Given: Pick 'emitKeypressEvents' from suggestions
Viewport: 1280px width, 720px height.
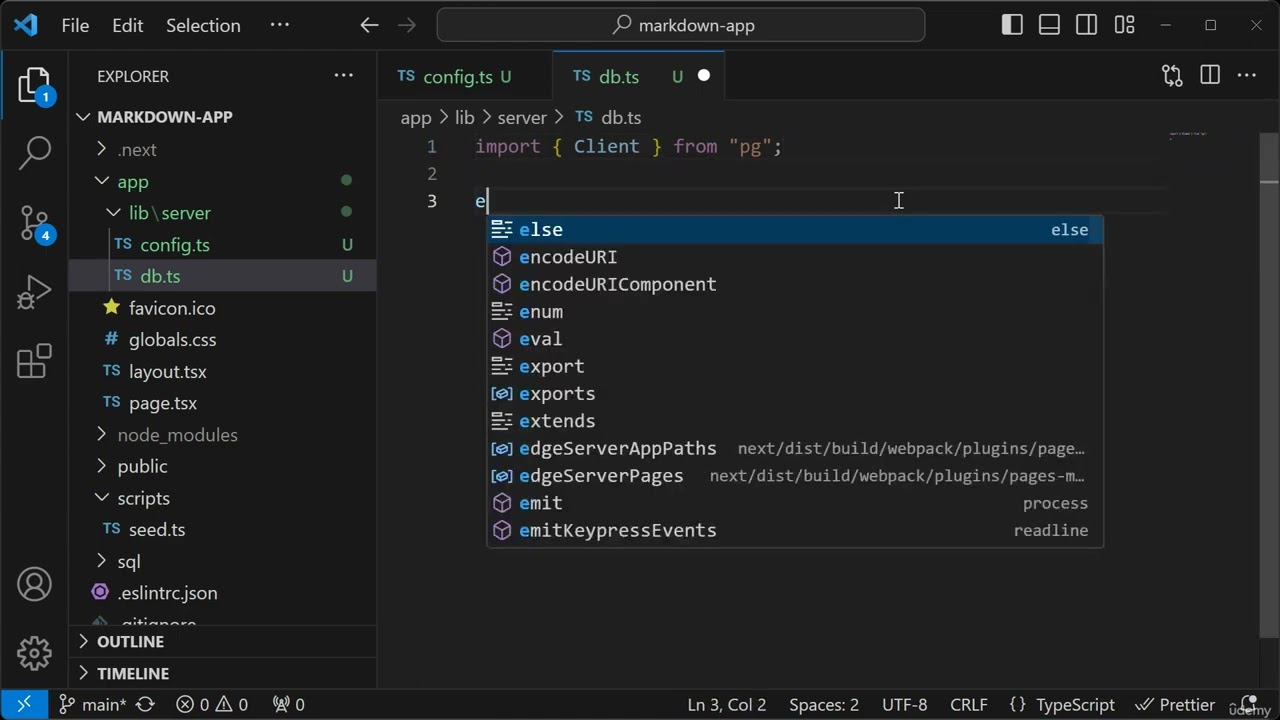Looking at the screenshot, I should [795, 531].
